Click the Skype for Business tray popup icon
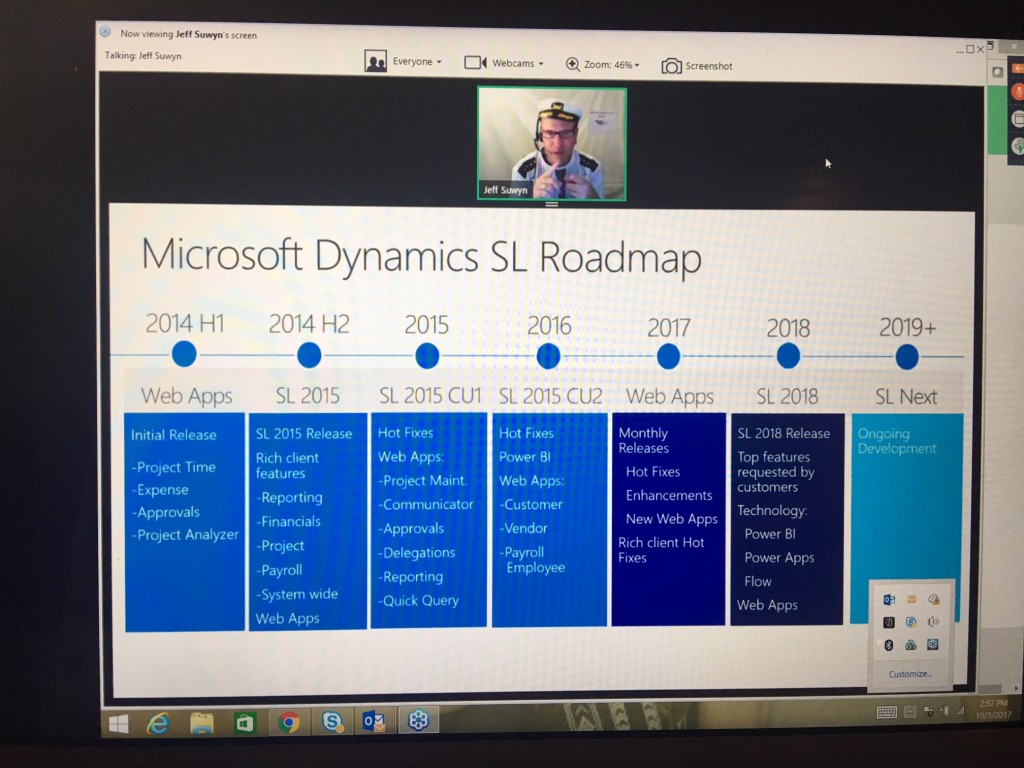This screenshot has height=768, width=1024. click(911, 622)
